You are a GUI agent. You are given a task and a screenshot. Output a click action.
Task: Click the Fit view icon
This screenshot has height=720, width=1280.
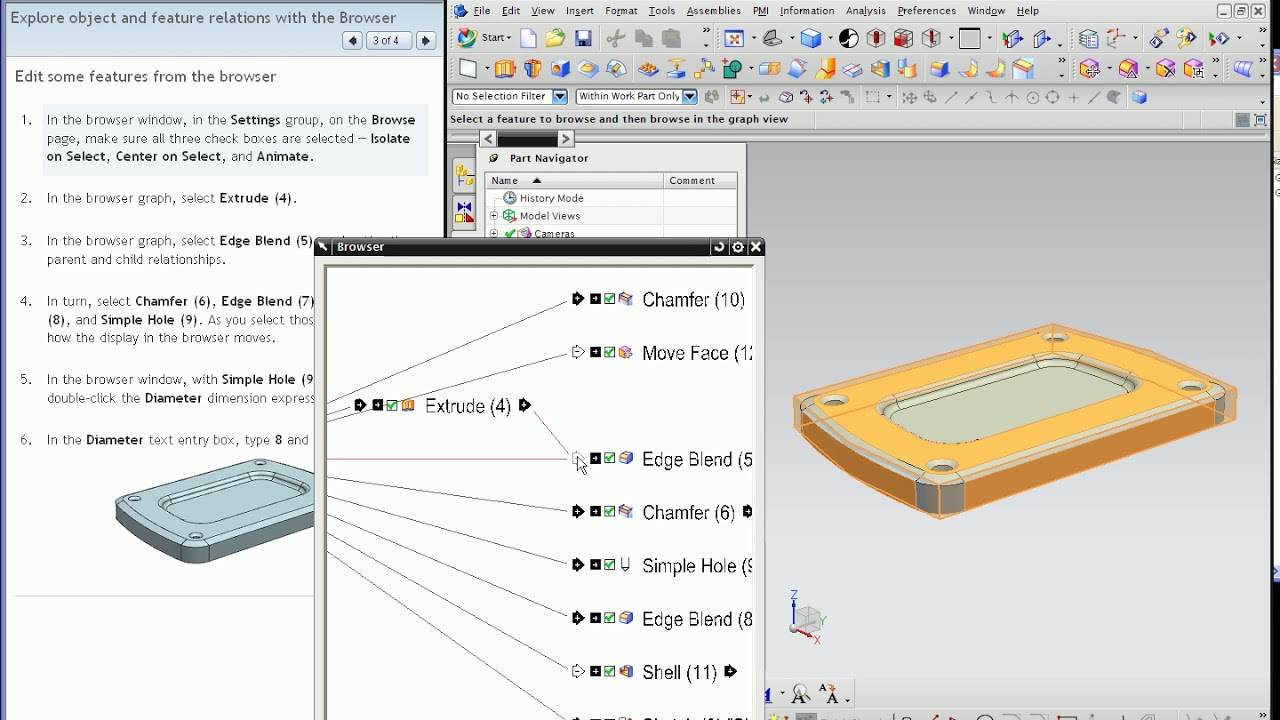[x=735, y=39]
